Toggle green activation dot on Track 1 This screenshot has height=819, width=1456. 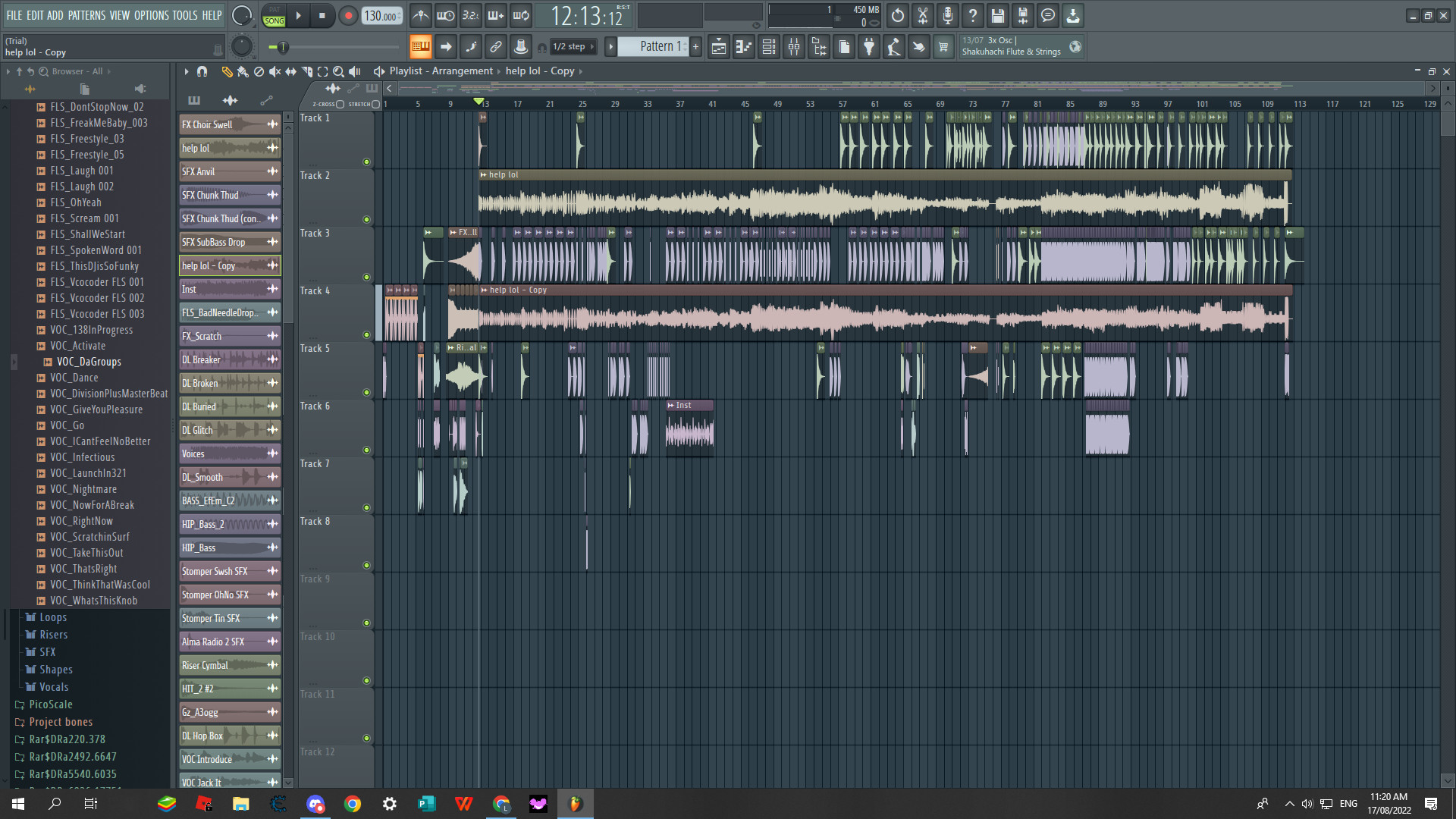pyautogui.click(x=367, y=162)
